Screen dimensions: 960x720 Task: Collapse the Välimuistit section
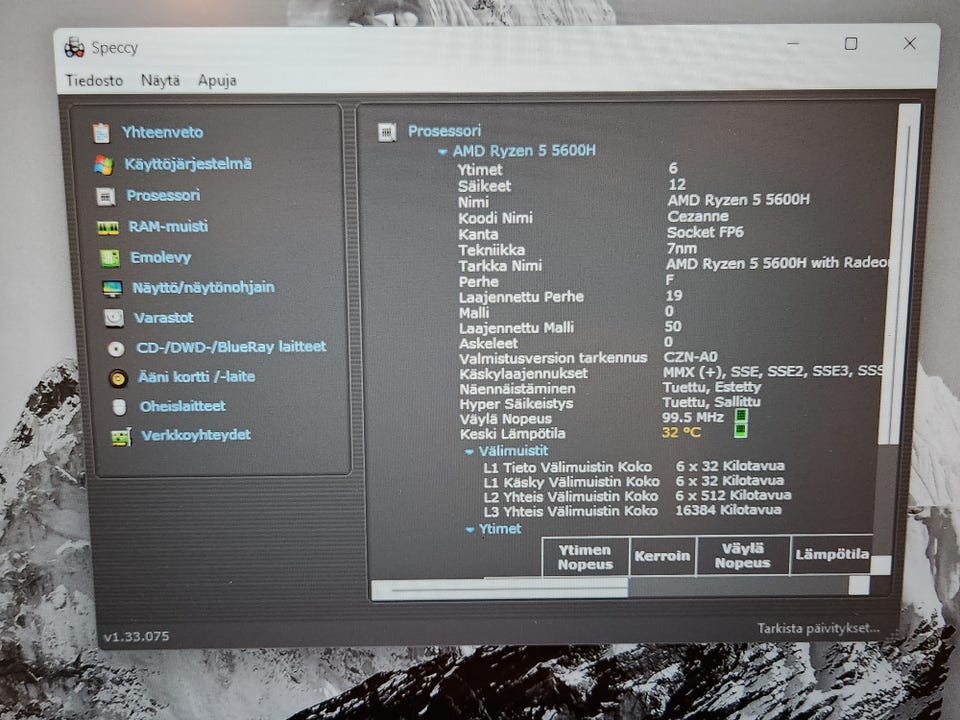click(469, 452)
